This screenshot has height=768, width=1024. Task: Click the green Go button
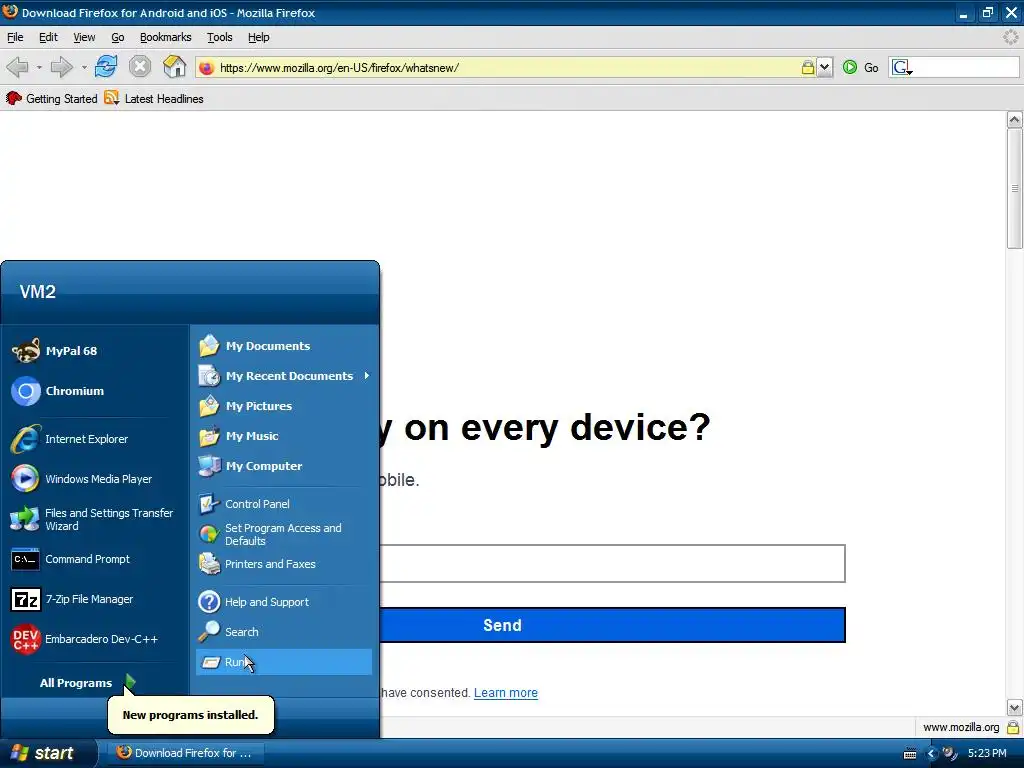click(x=861, y=67)
